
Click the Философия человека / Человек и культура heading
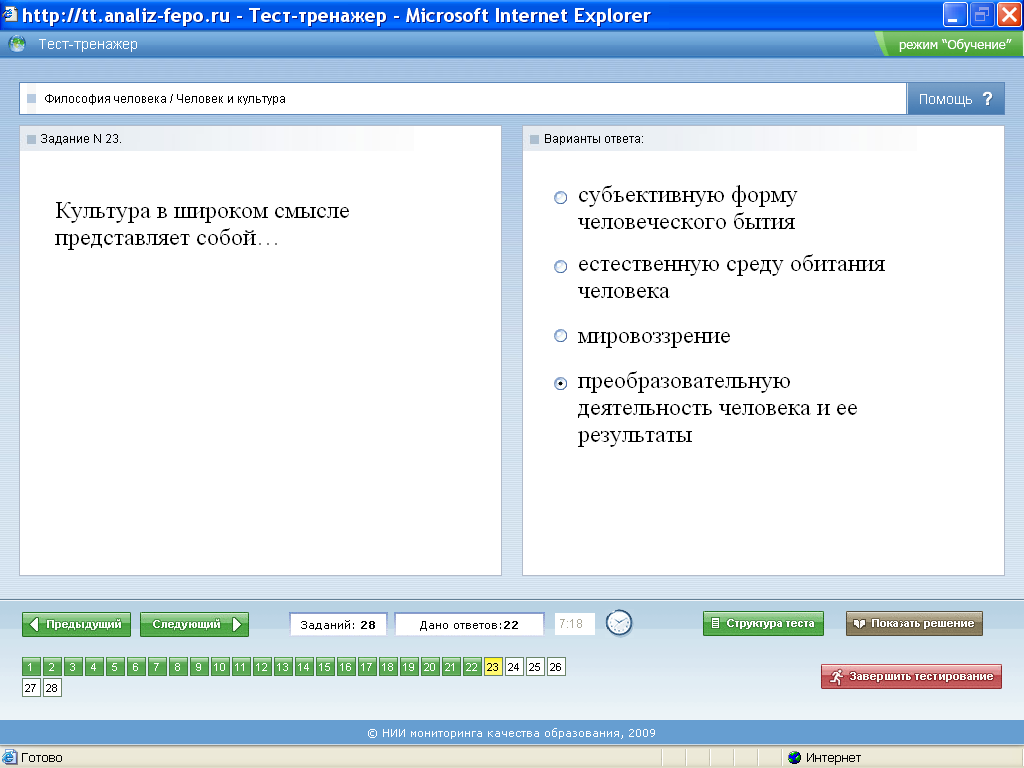pos(165,99)
